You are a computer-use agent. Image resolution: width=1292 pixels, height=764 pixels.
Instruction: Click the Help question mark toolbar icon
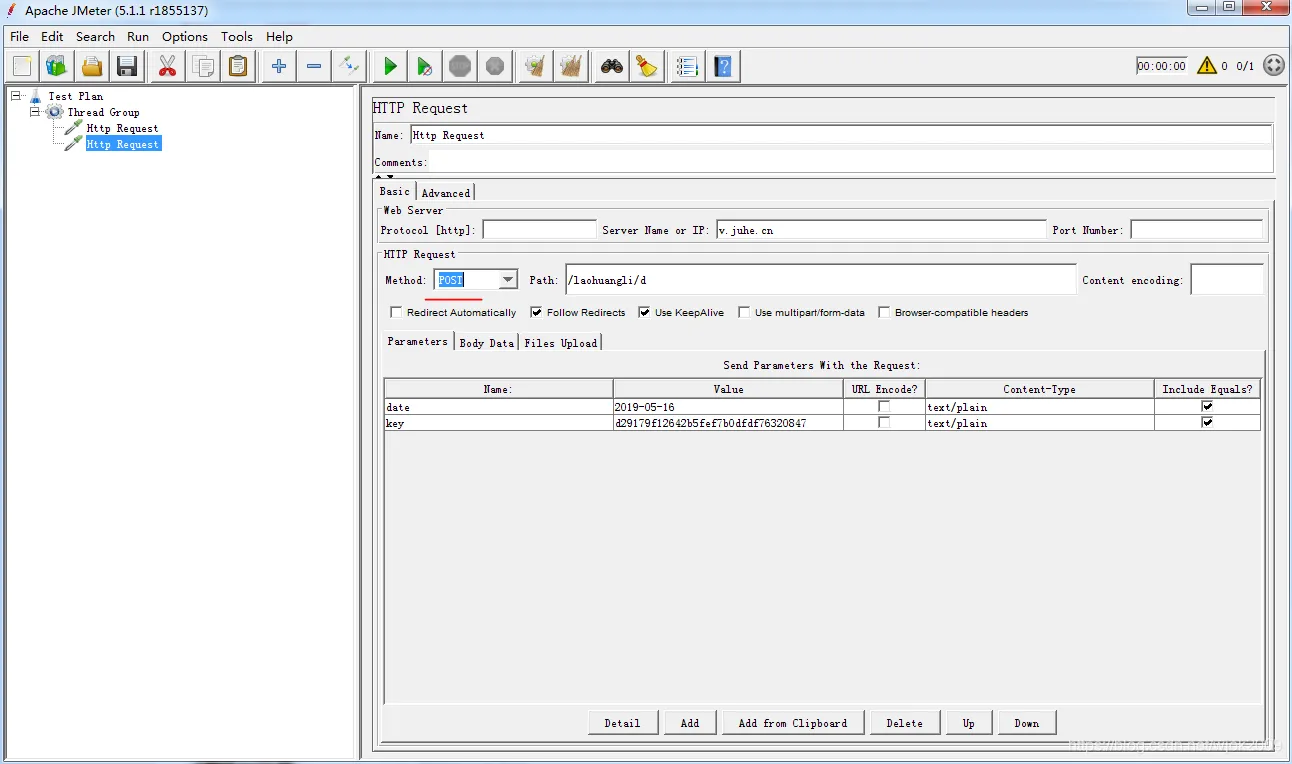click(x=723, y=67)
